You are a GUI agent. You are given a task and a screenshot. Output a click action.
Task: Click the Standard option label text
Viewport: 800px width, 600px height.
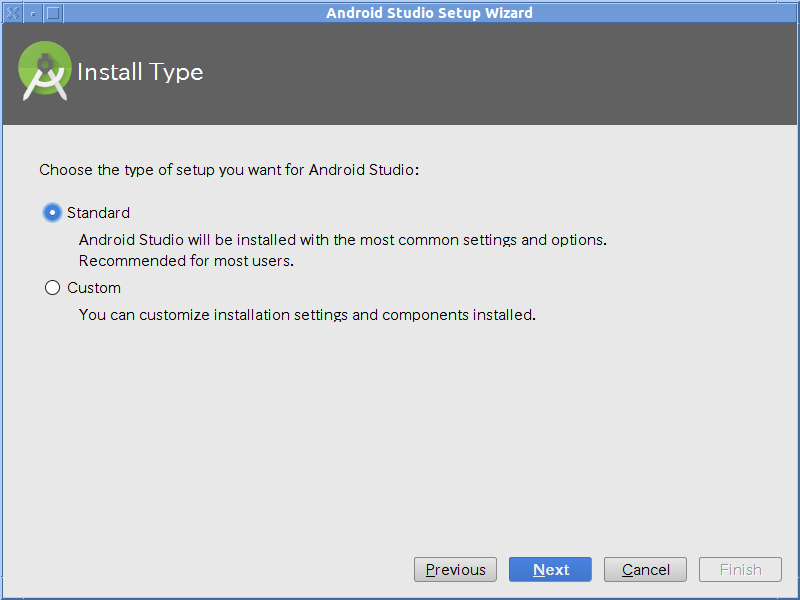click(x=98, y=213)
